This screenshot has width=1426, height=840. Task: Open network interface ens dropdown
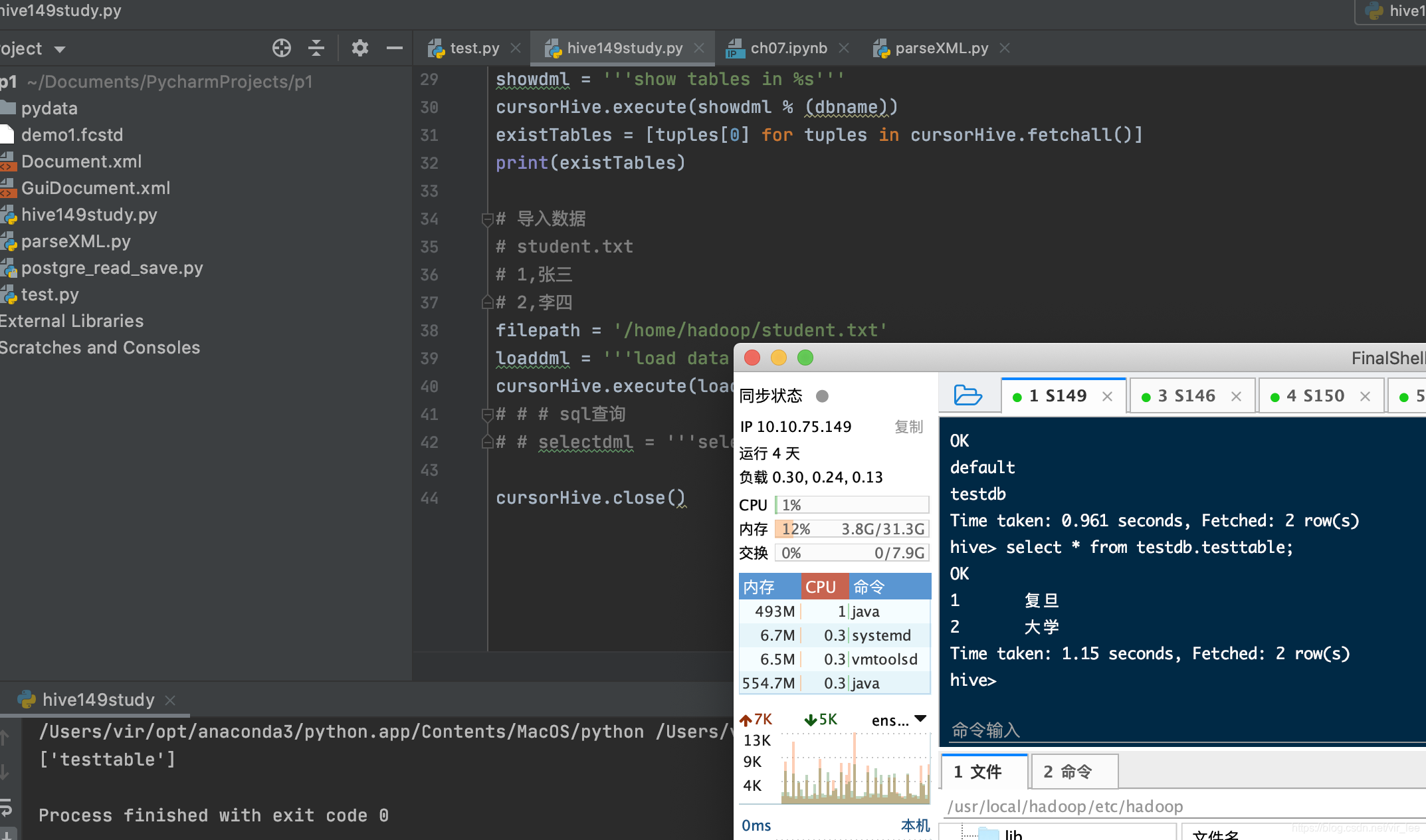coord(920,719)
